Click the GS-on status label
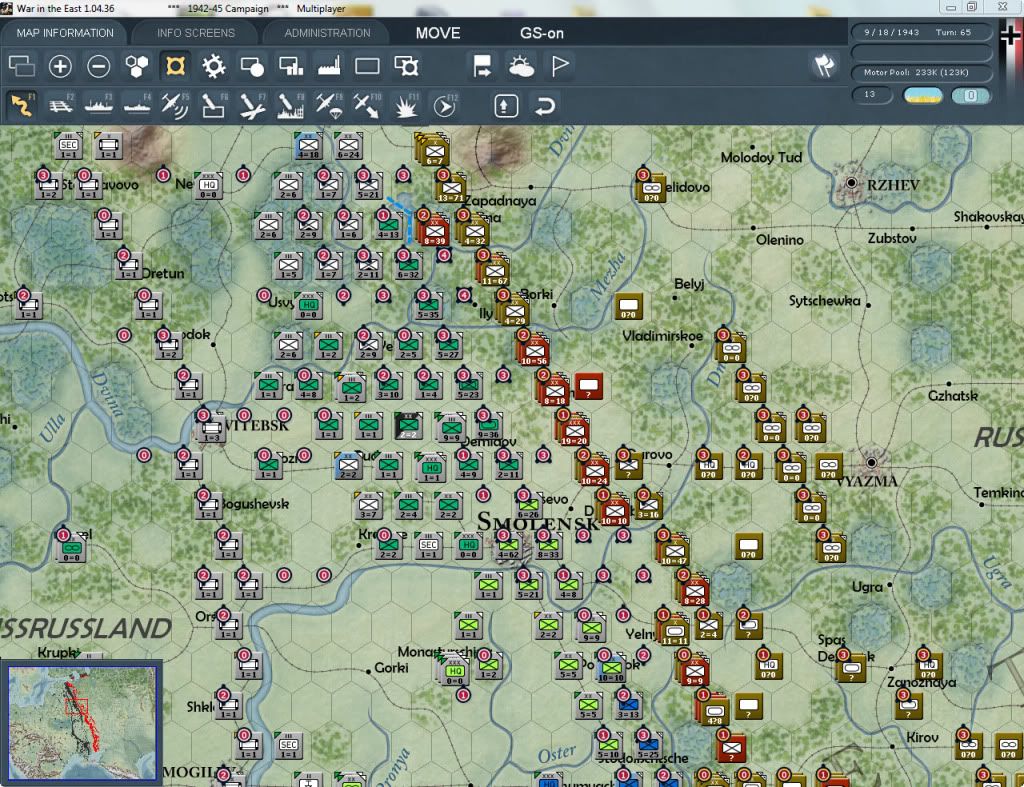Image resolution: width=1024 pixels, height=787 pixels. (542, 33)
